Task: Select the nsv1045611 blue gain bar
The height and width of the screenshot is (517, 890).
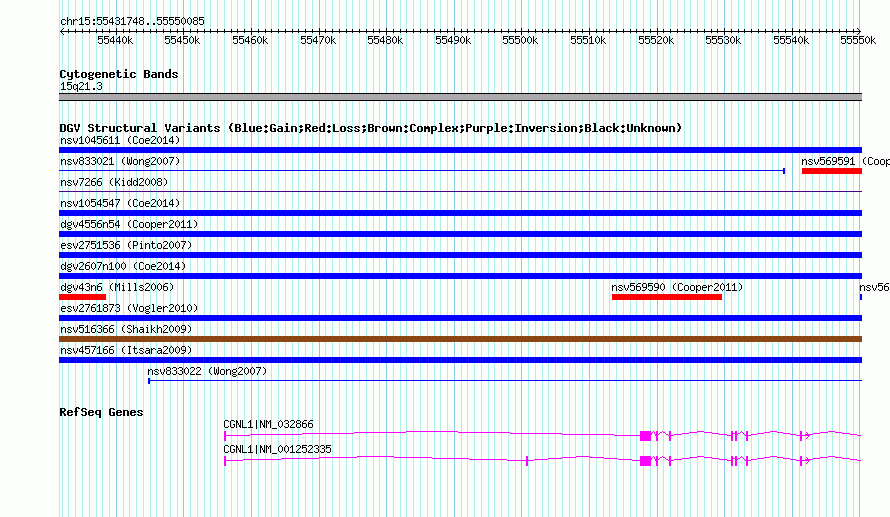Action: coord(460,150)
